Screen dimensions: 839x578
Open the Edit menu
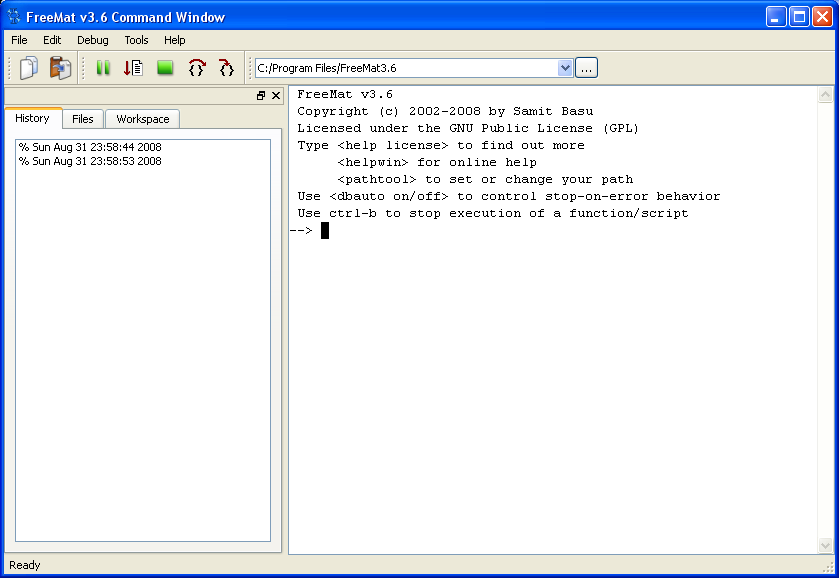52,40
